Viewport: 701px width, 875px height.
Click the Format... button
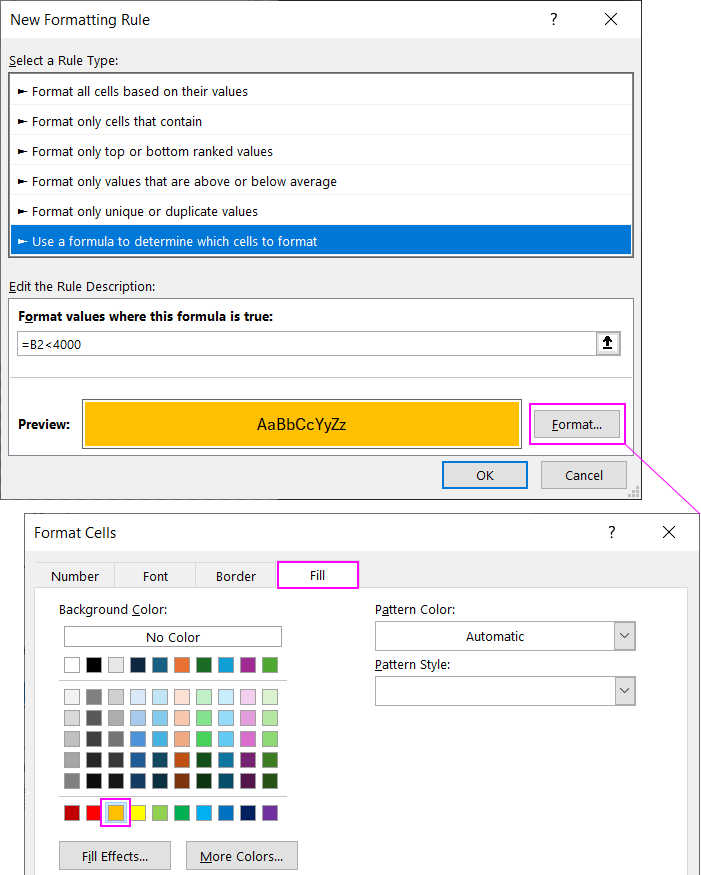[577, 424]
